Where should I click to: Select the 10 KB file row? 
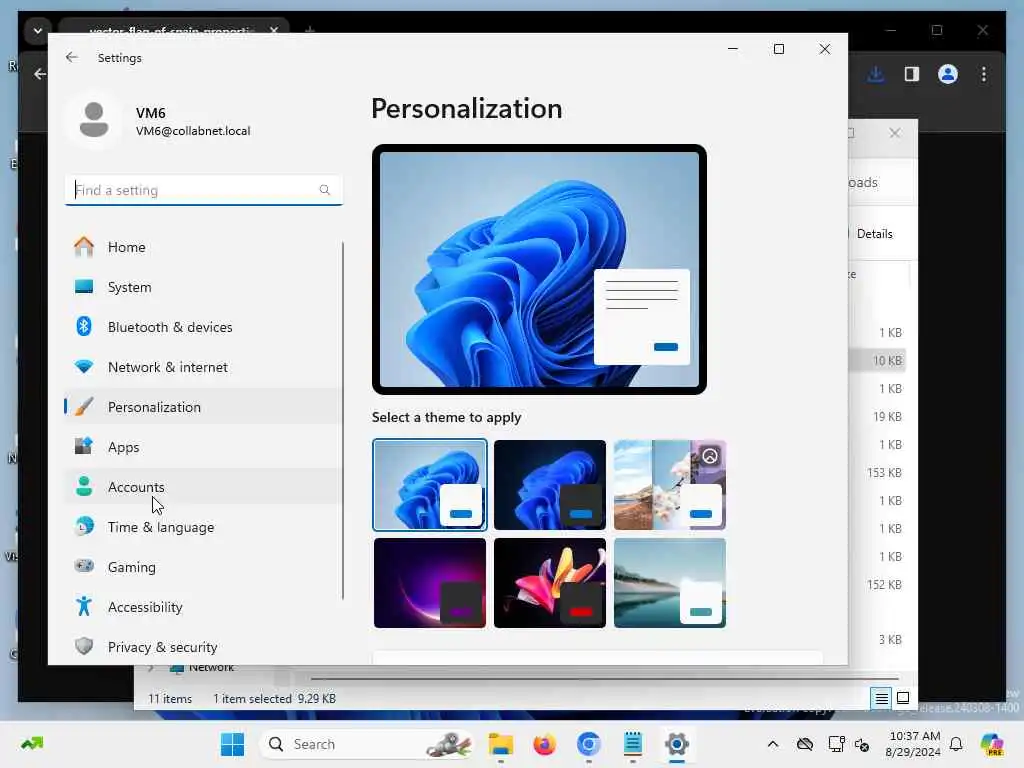coord(878,360)
